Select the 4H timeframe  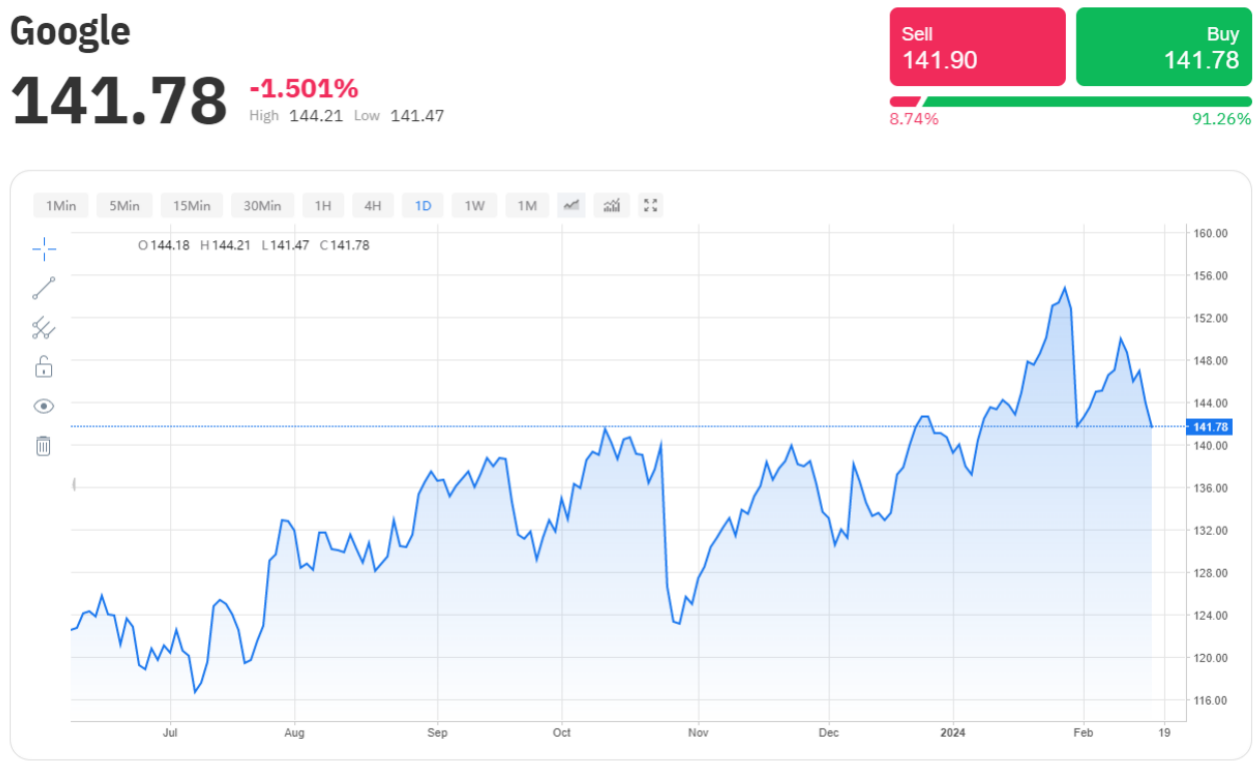[373, 206]
